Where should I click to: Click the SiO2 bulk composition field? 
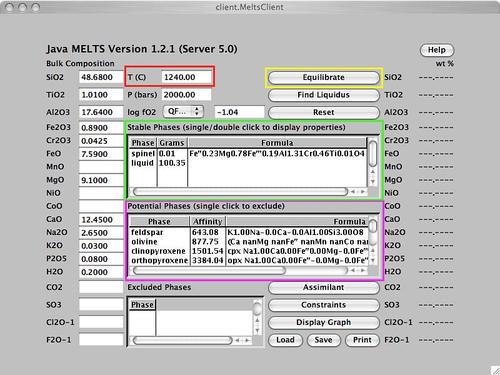pos(101,77)
